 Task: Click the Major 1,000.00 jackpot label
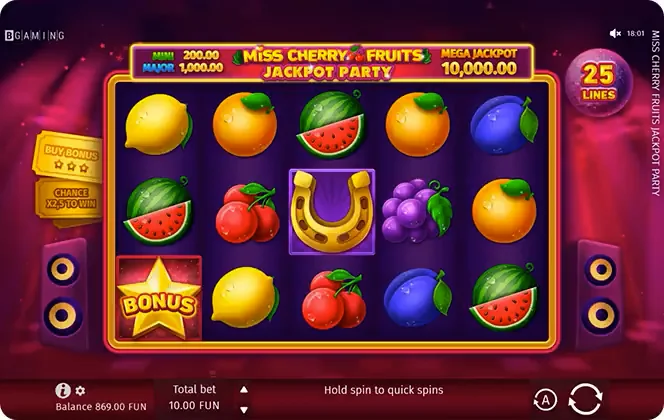[183, 68]
